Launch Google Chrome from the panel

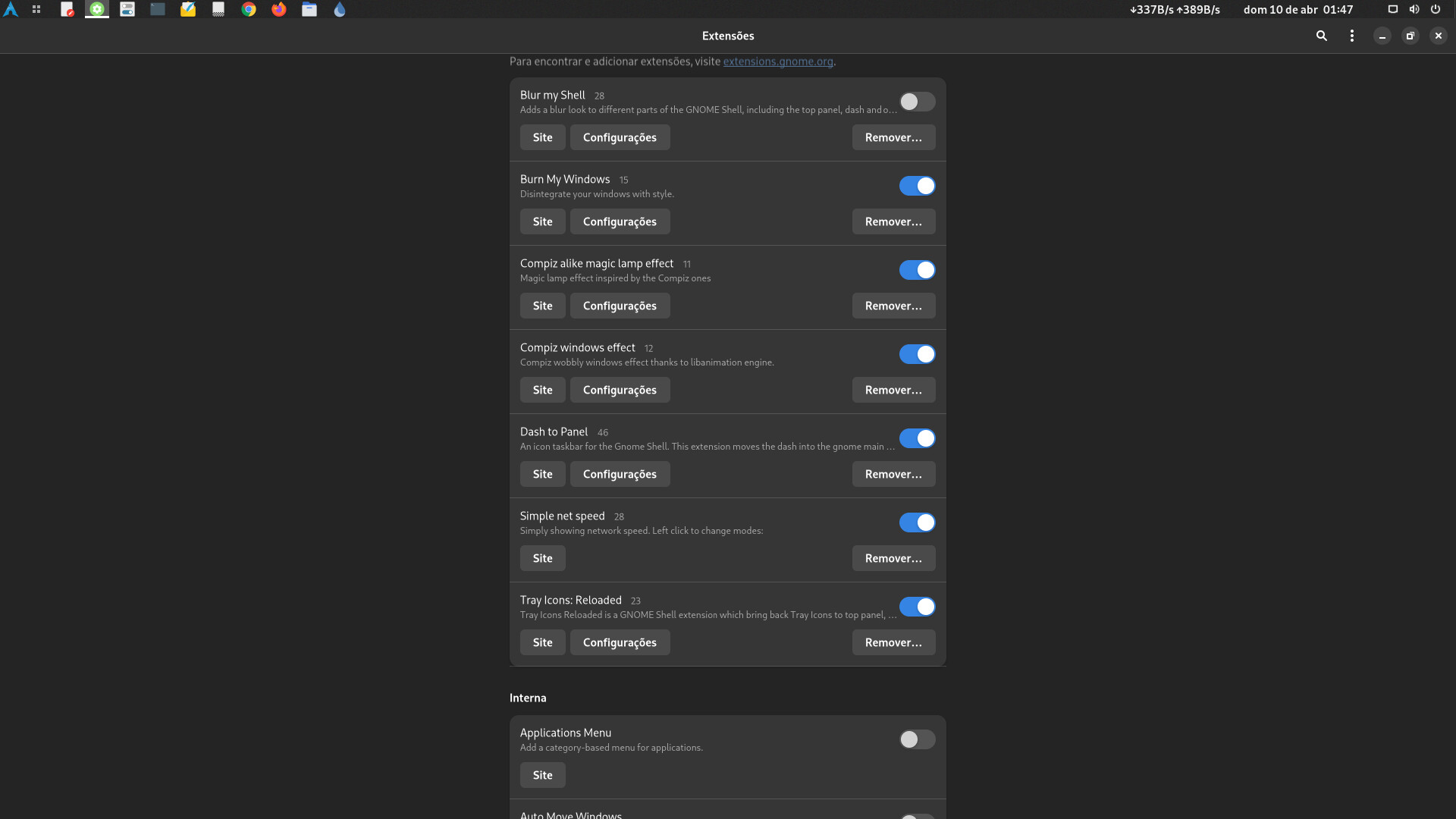coord(249,10)
